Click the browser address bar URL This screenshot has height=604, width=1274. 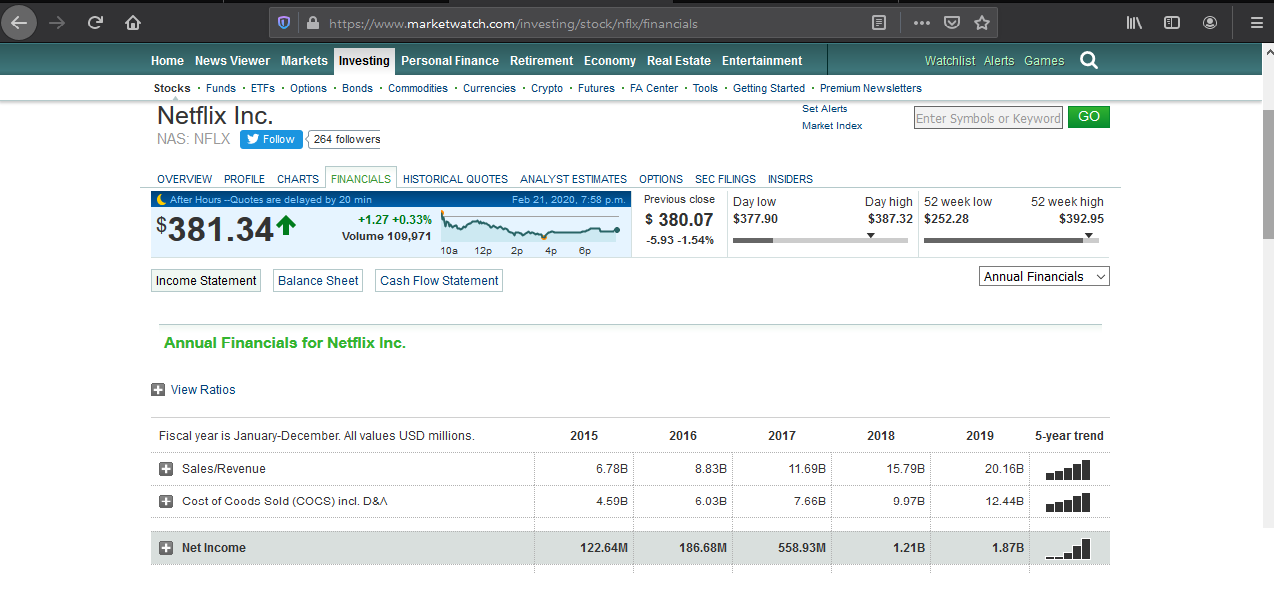pyautogui.click(x=513, y=23)
